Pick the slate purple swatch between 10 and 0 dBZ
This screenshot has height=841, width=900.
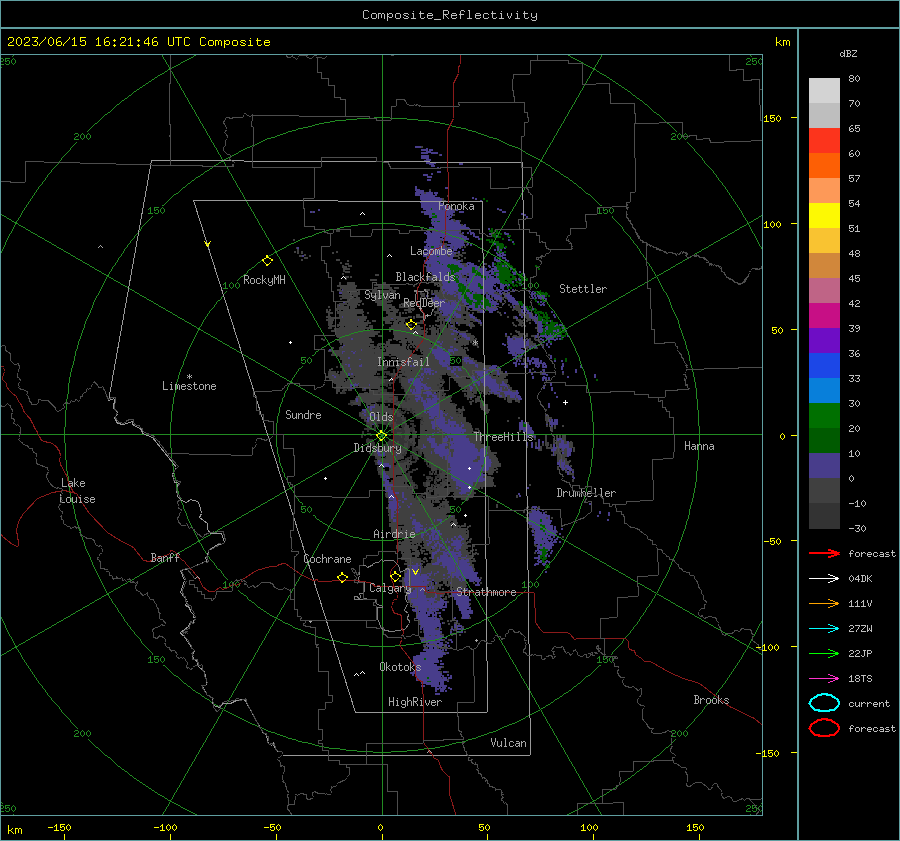point(824,466)
